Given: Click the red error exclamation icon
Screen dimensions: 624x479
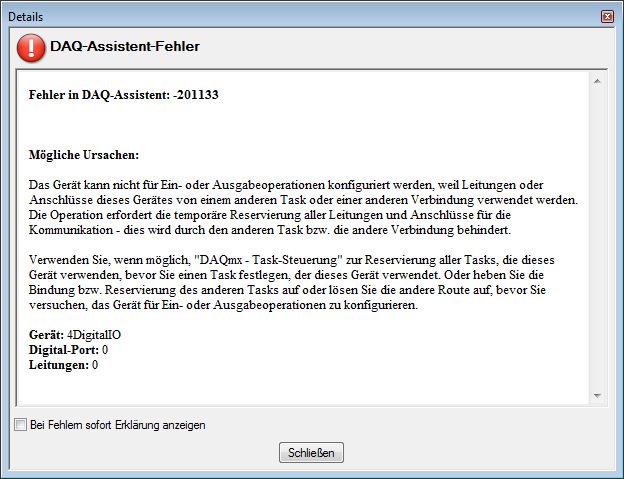Looking at the screenshot, I should pyautogui.click(x=31, y=48).
